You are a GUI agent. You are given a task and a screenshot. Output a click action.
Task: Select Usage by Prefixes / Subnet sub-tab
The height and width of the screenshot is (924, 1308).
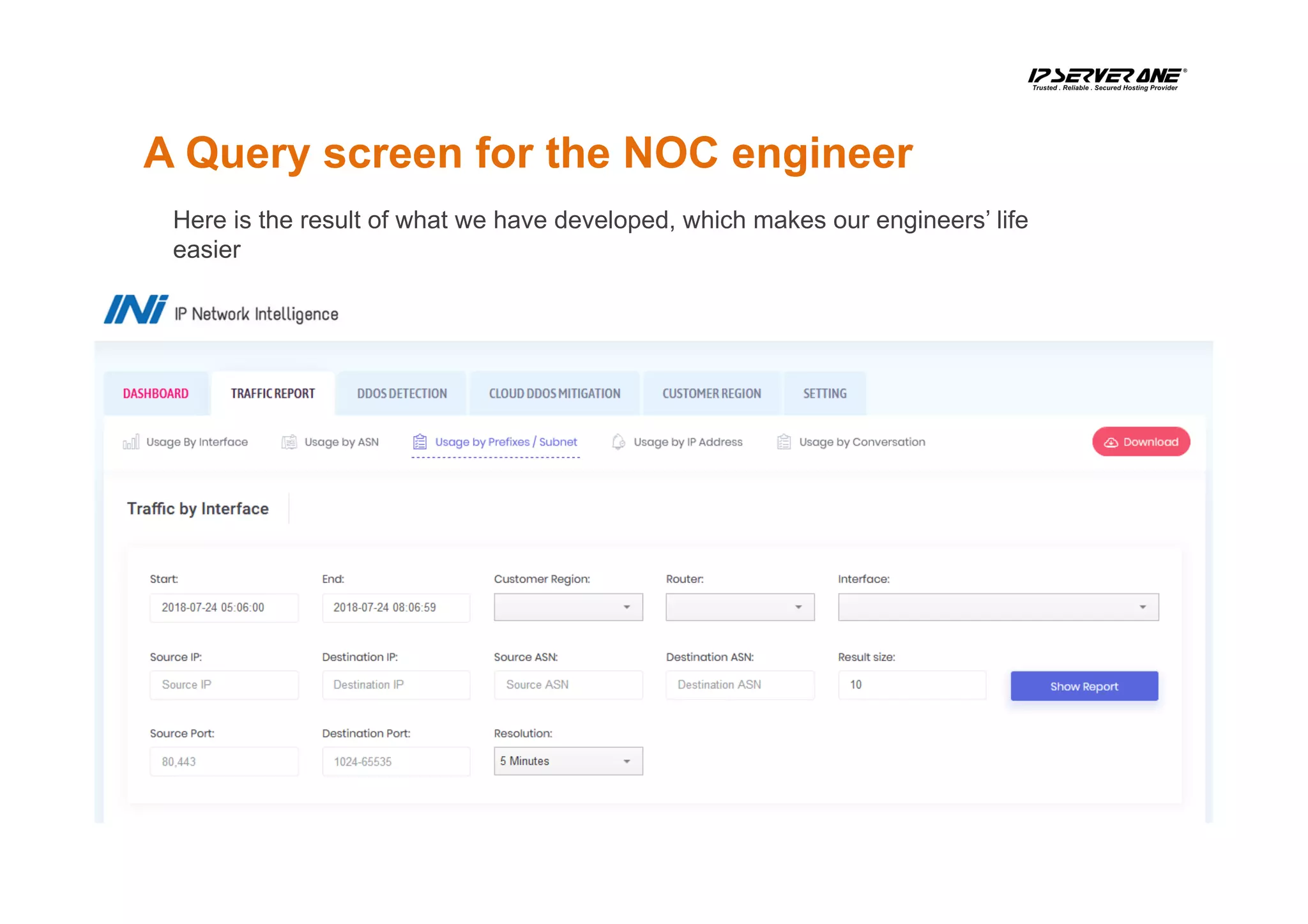click(x=496, y=442)
